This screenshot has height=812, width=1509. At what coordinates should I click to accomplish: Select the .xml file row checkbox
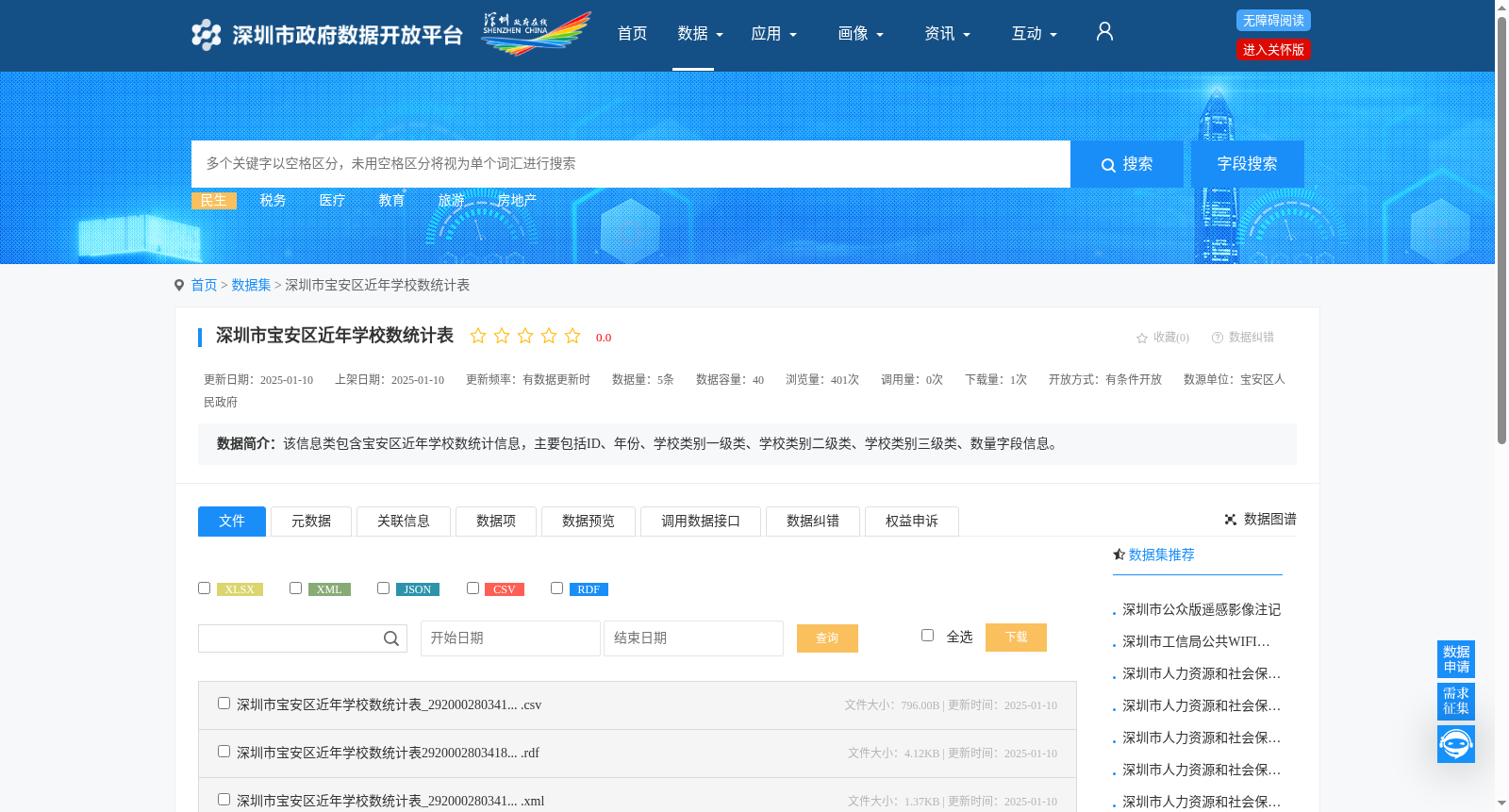(x=224, y=800)
